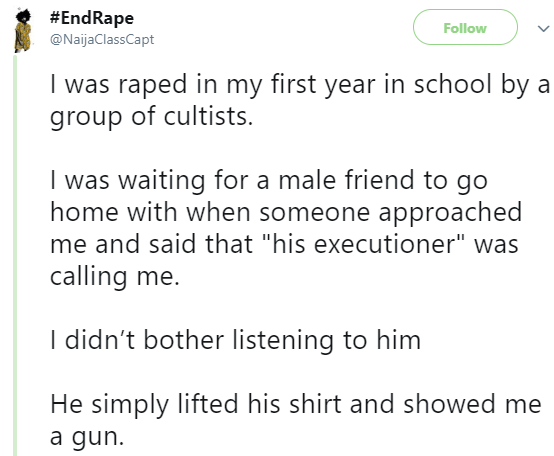
Task: Open the #EndRape profile avatar
Action: point(23,31)
